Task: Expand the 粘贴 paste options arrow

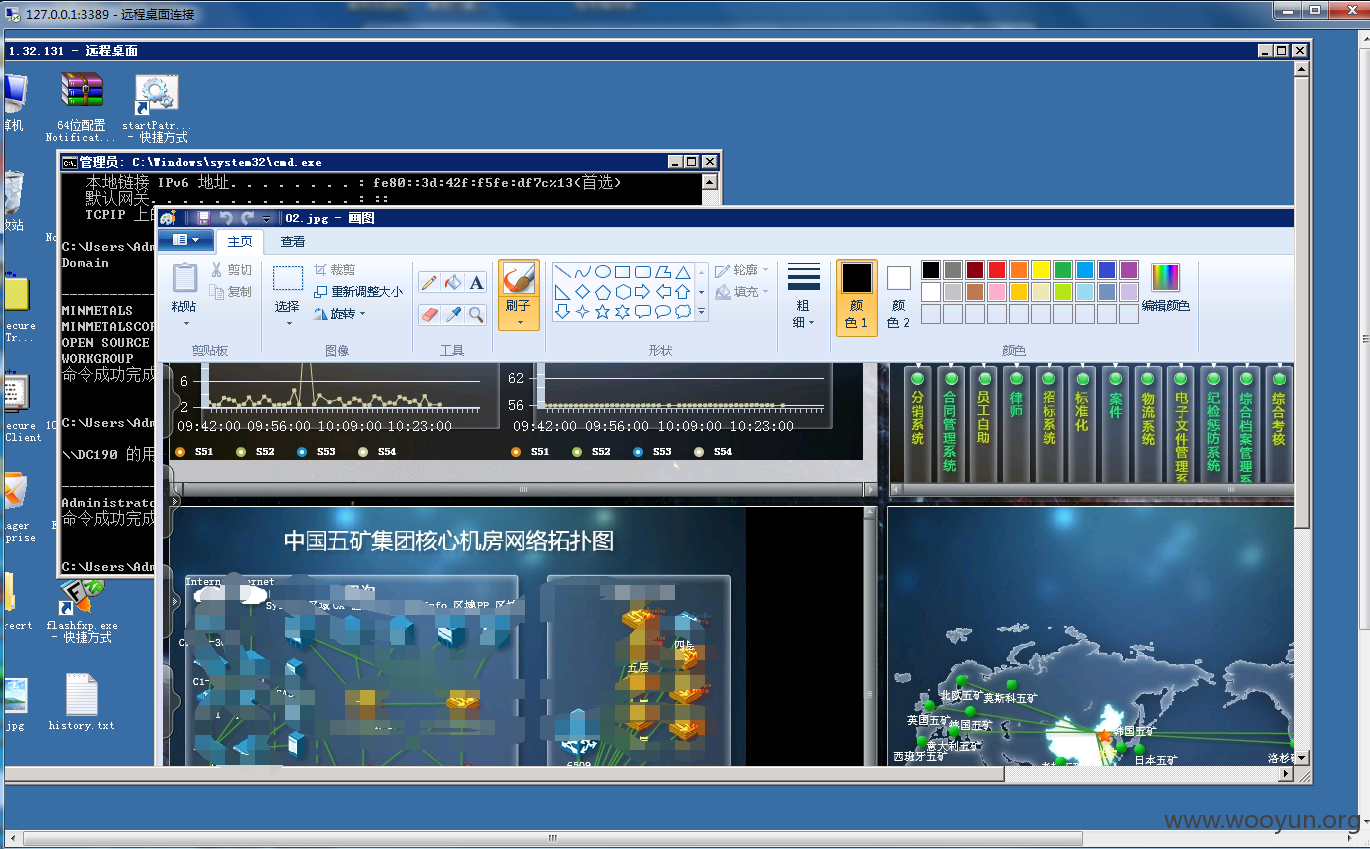Action: (x=185, y=323)
